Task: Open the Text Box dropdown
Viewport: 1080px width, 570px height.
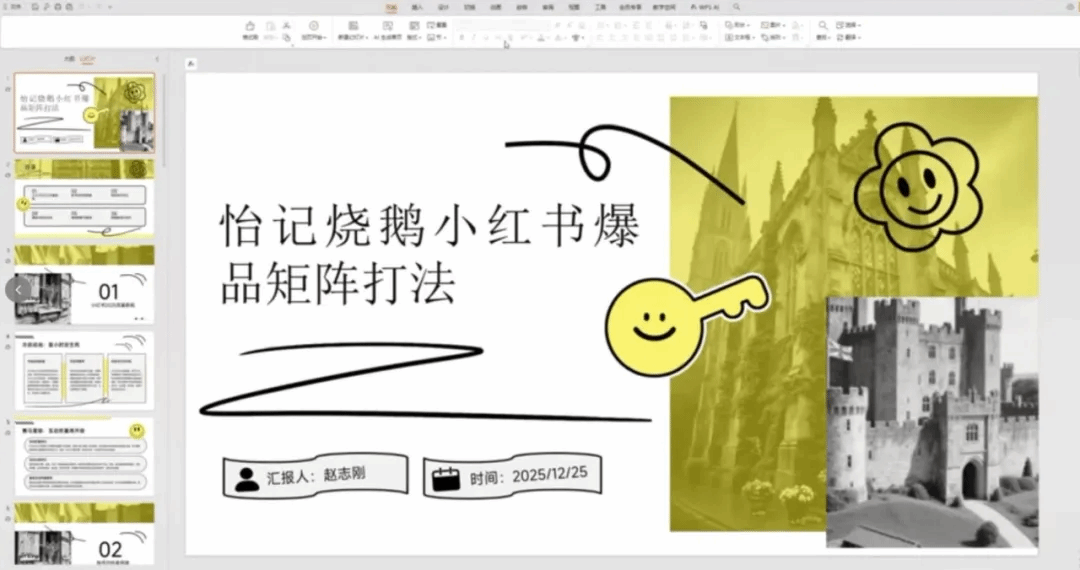Action: point(740,37)
